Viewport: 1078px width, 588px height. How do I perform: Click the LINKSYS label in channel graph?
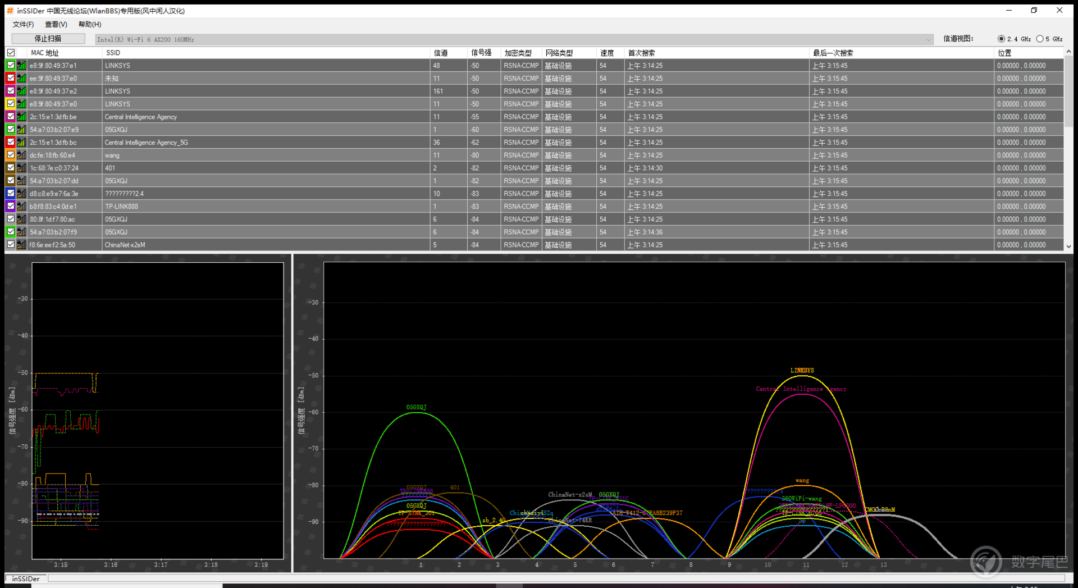pos(802,370)
